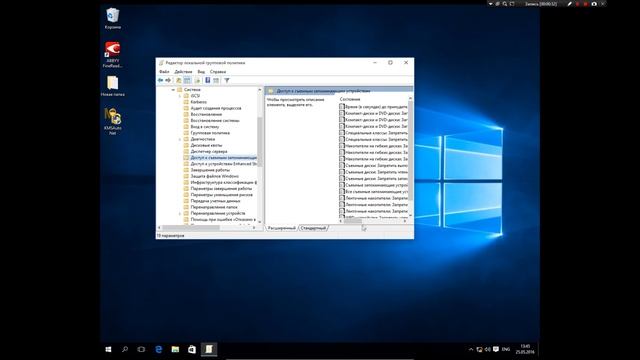Click the export list toolbar icon
Viewport: 640px width, 360px height.
[x=198, y=80]
